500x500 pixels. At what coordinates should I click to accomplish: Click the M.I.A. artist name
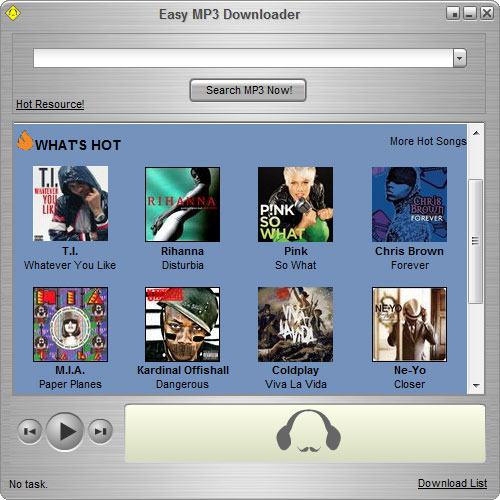click(70, 370)
